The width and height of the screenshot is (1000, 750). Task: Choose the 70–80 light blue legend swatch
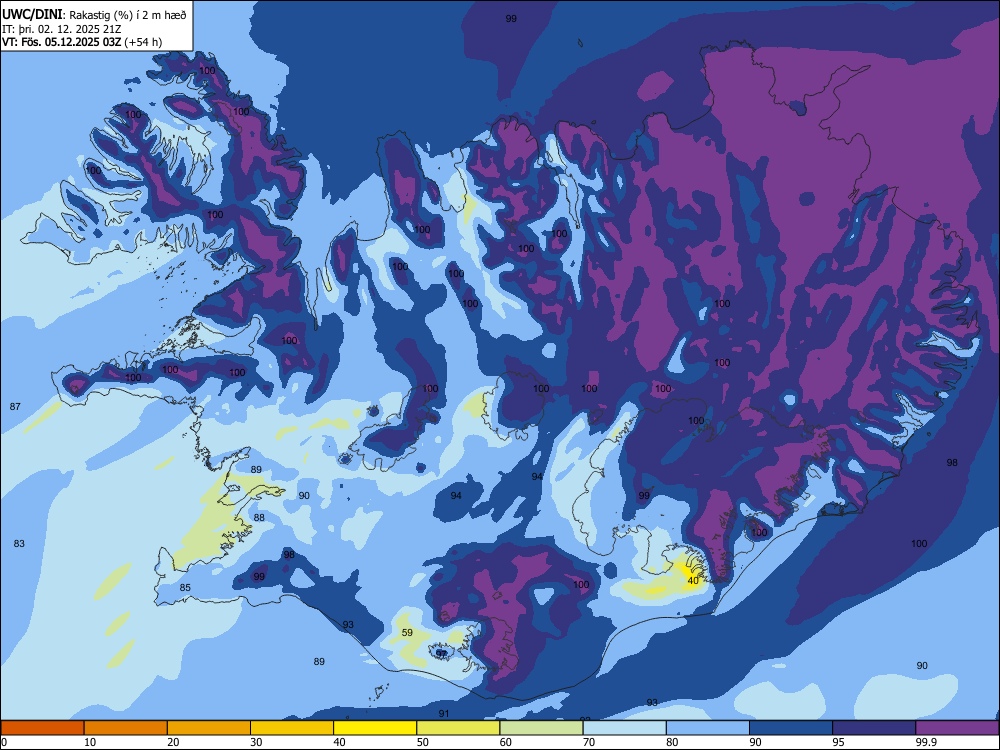624,728
